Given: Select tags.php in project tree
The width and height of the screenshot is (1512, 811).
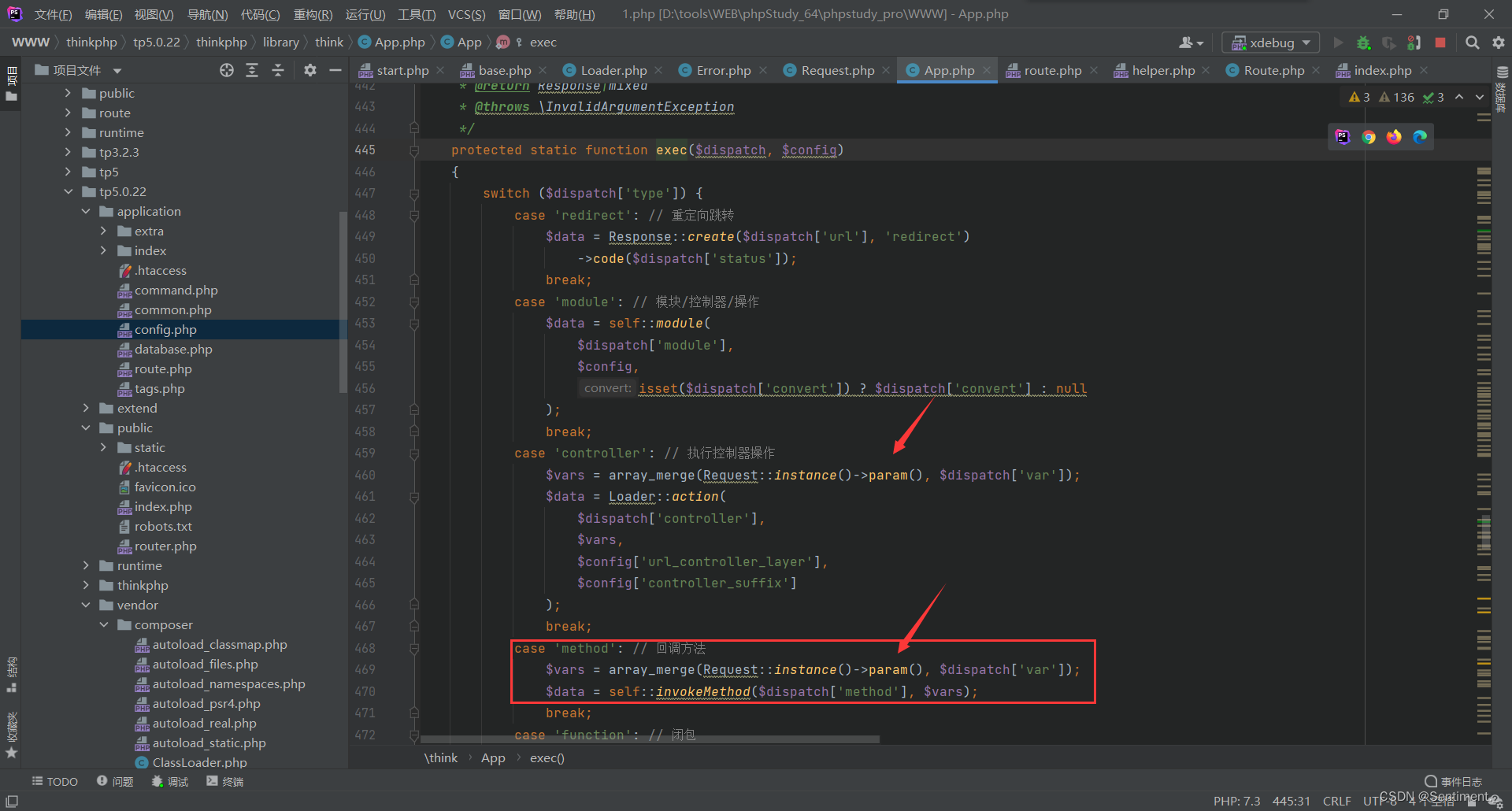Looking at the screenshot, I should (160, 388).
